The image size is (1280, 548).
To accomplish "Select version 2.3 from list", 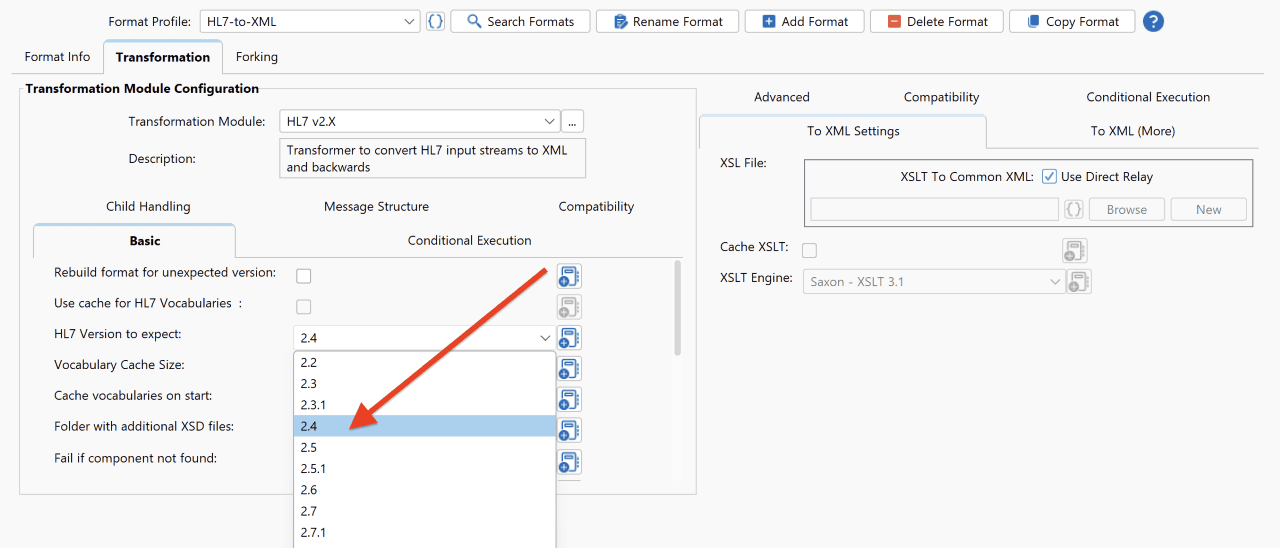I will (424, 384).
